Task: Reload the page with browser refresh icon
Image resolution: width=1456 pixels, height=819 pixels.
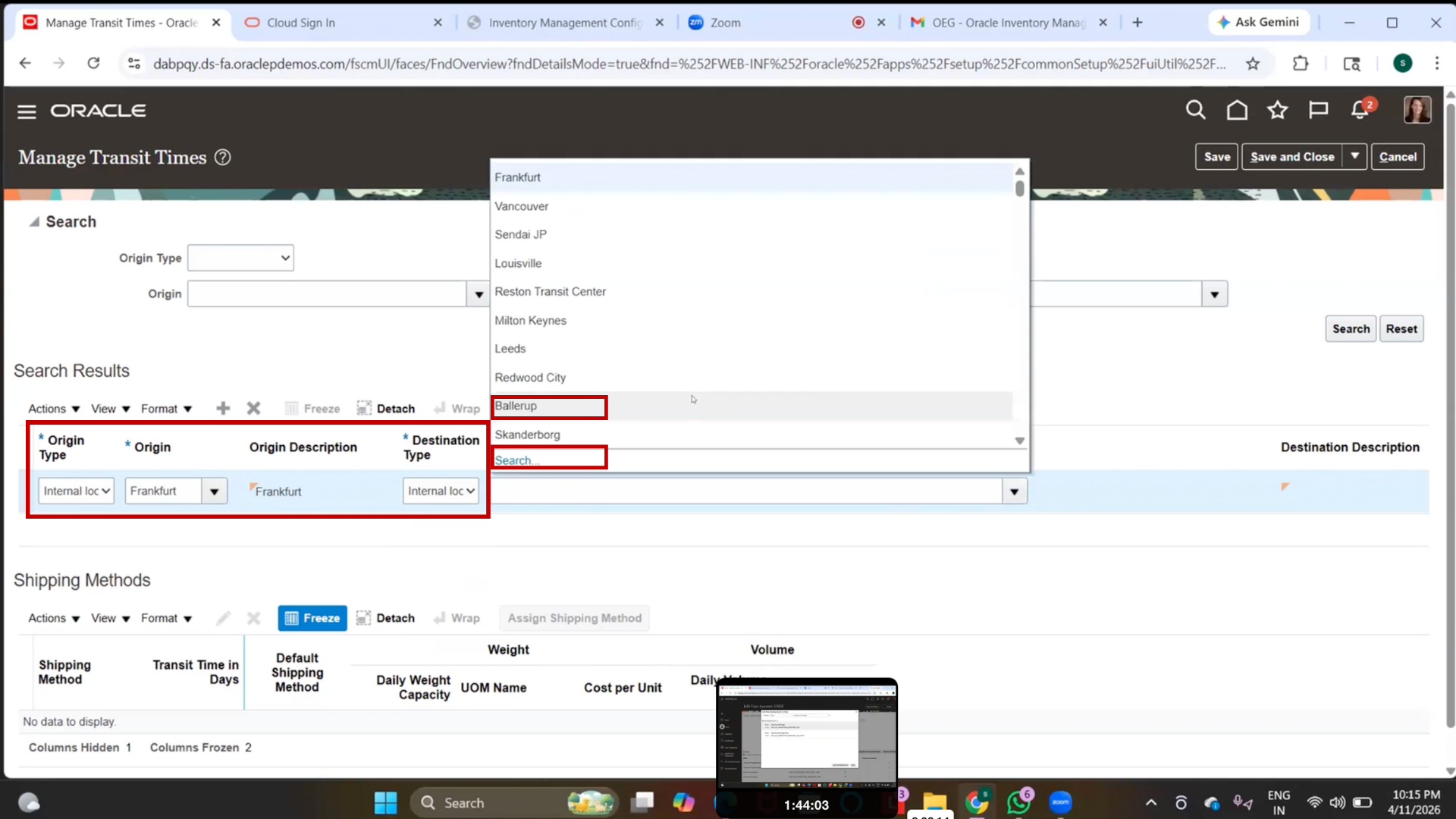Action: [93, 64]
